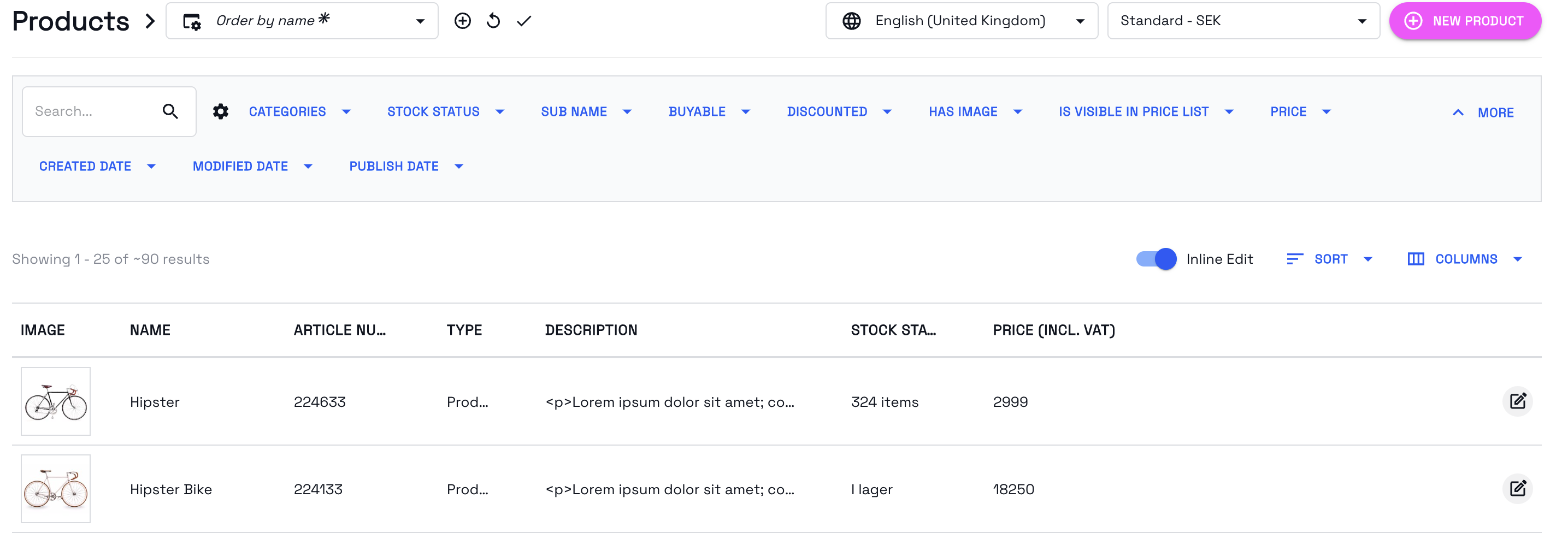Viewport: 1568px width, 533px height.
Task: Open the Standard - SEK price list dropdown
Action: pyautogui.click(x=1243, y=21)
